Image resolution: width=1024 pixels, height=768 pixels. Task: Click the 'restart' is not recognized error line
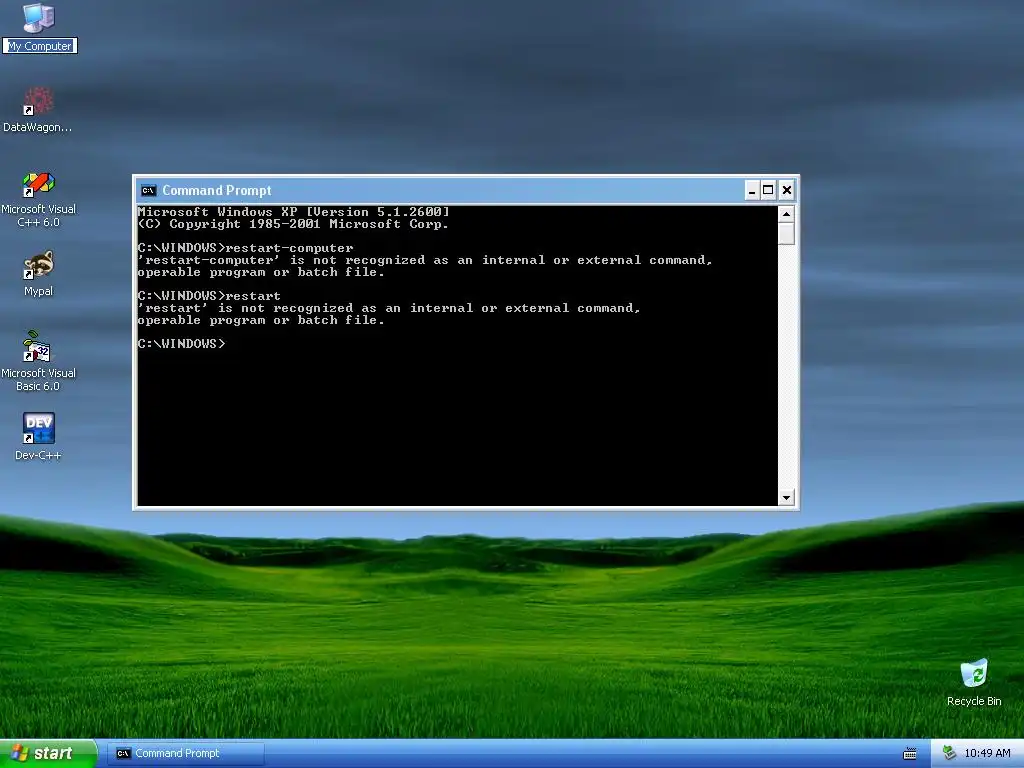point(389,308)
